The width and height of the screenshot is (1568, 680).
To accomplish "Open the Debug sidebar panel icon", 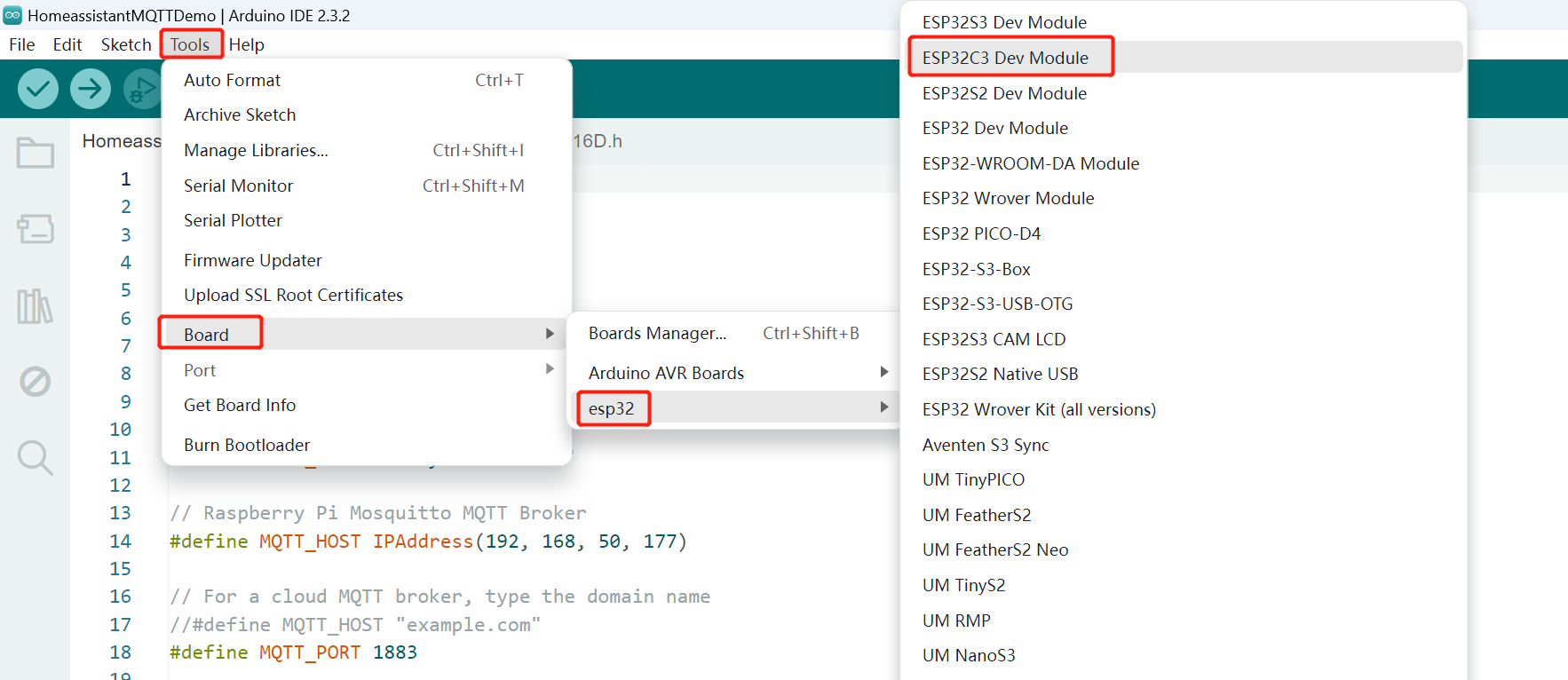I will [36, 382].
